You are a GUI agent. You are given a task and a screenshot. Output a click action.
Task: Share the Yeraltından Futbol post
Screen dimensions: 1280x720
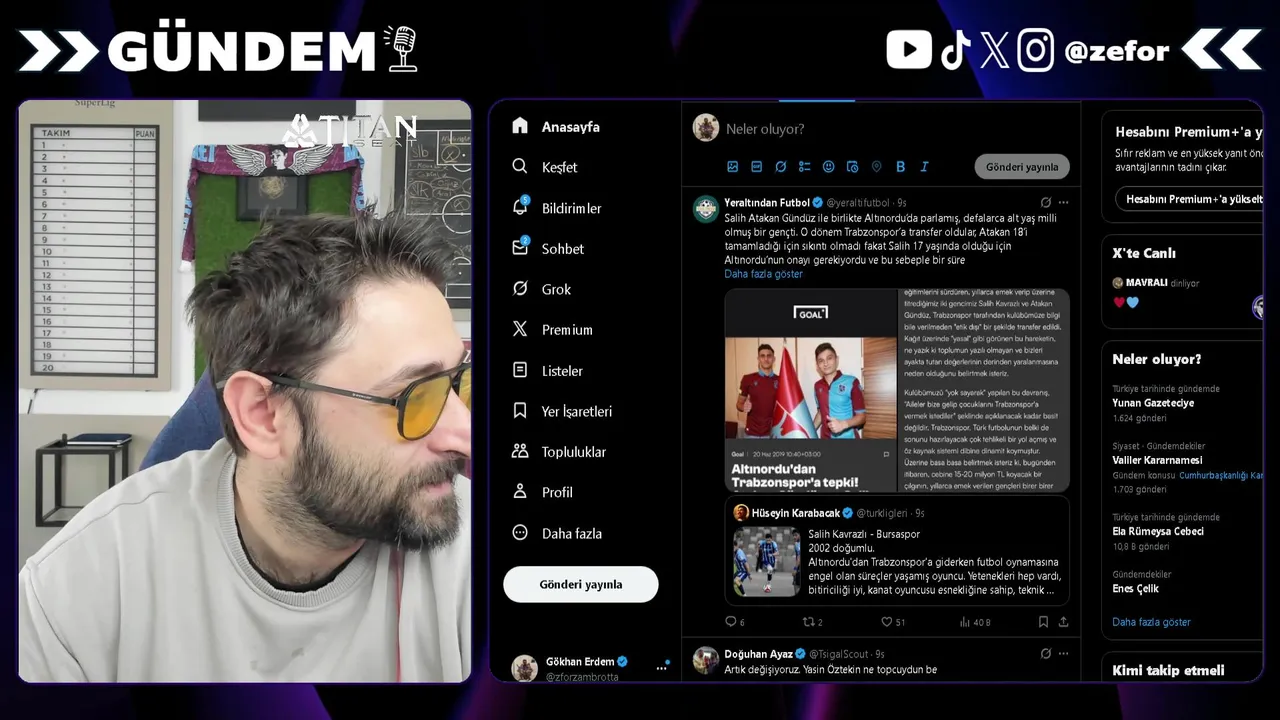pos(1063,622)
